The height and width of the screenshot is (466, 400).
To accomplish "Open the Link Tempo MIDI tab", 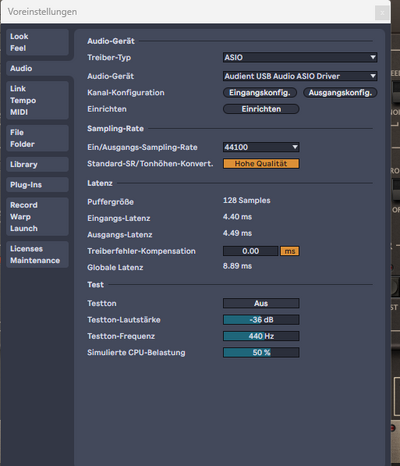I will (x=37, y=100).
